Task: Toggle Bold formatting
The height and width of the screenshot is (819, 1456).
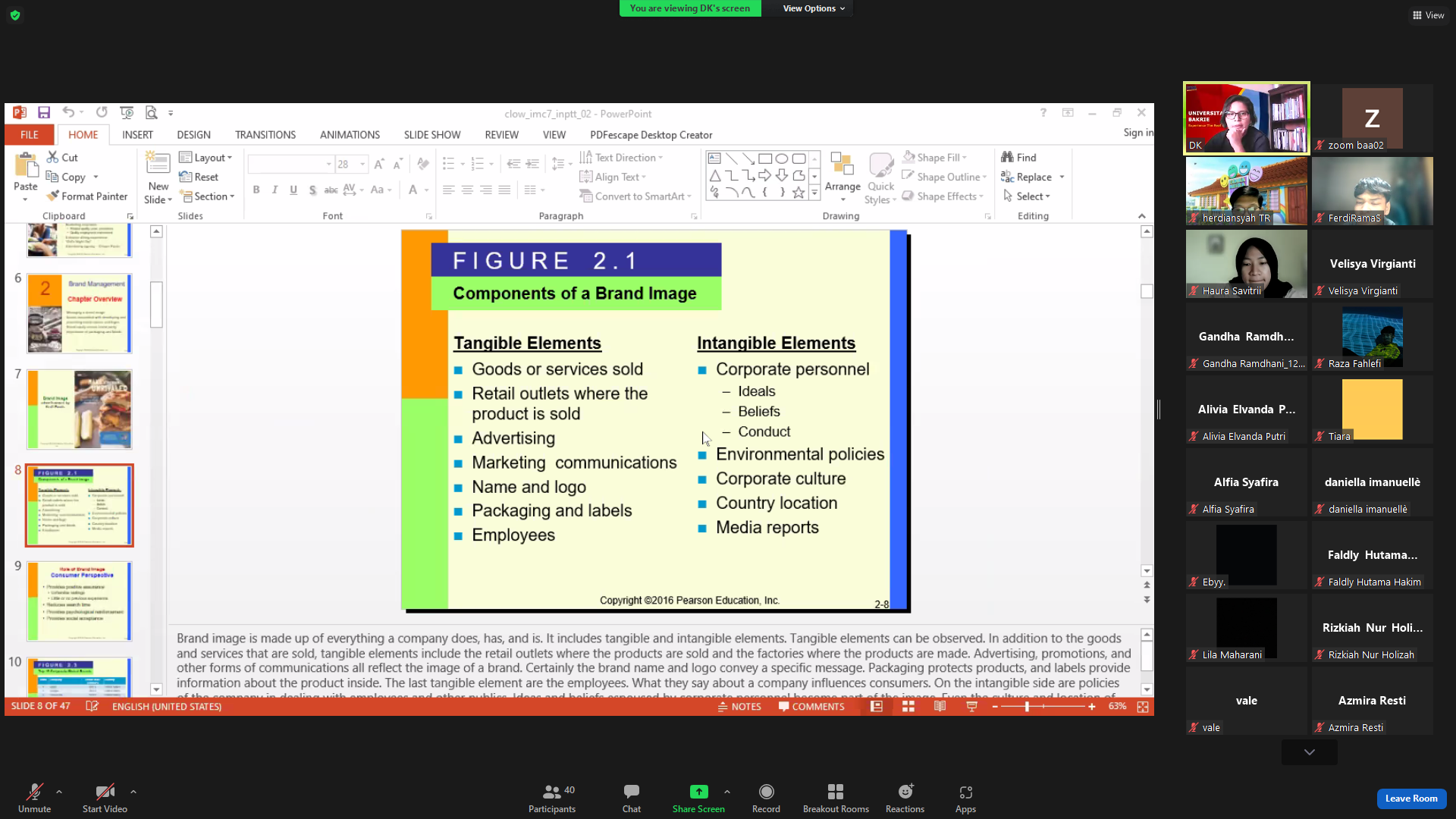Action: [x=256, y=190]
